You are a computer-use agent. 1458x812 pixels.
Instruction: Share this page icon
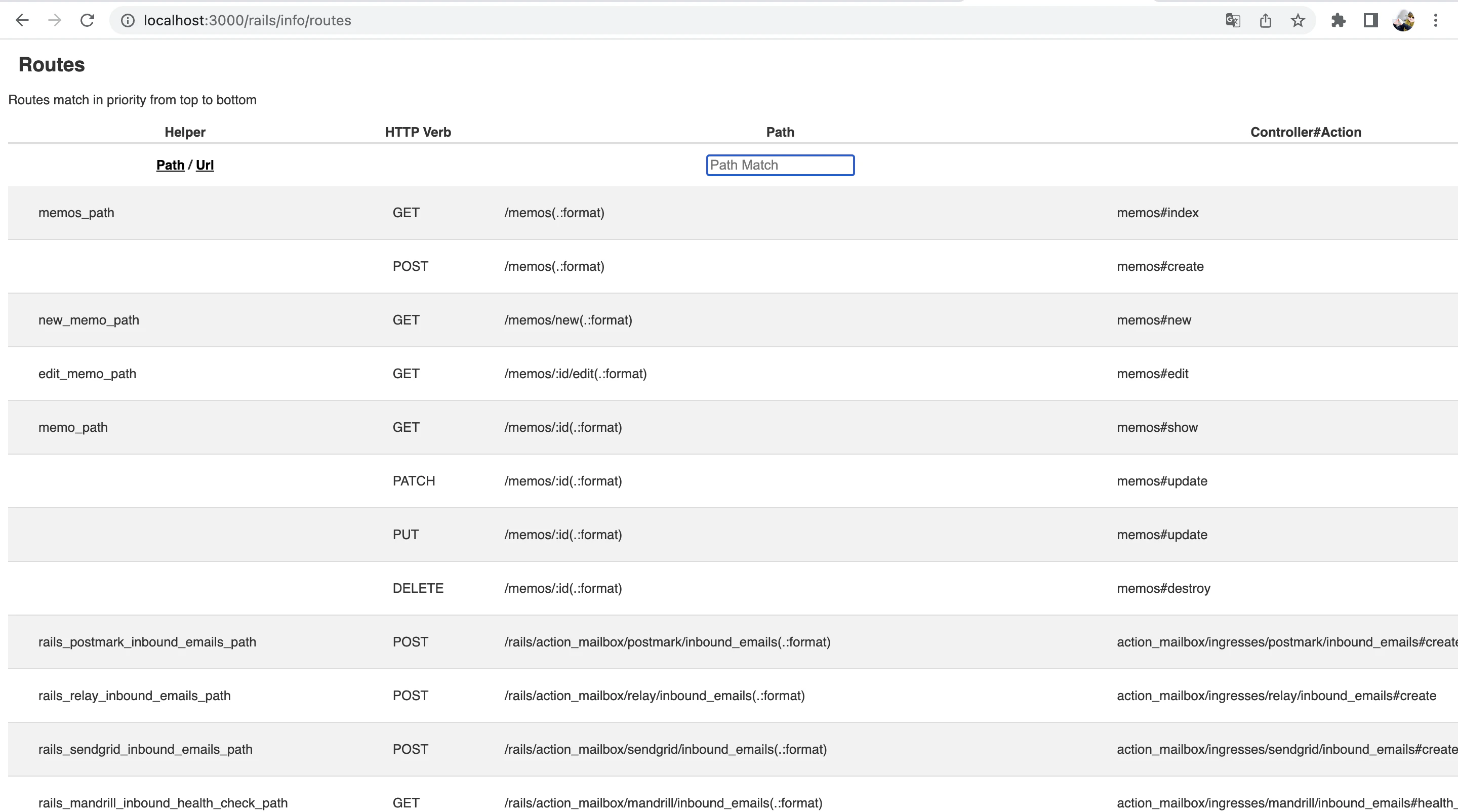click(1266, 20)
